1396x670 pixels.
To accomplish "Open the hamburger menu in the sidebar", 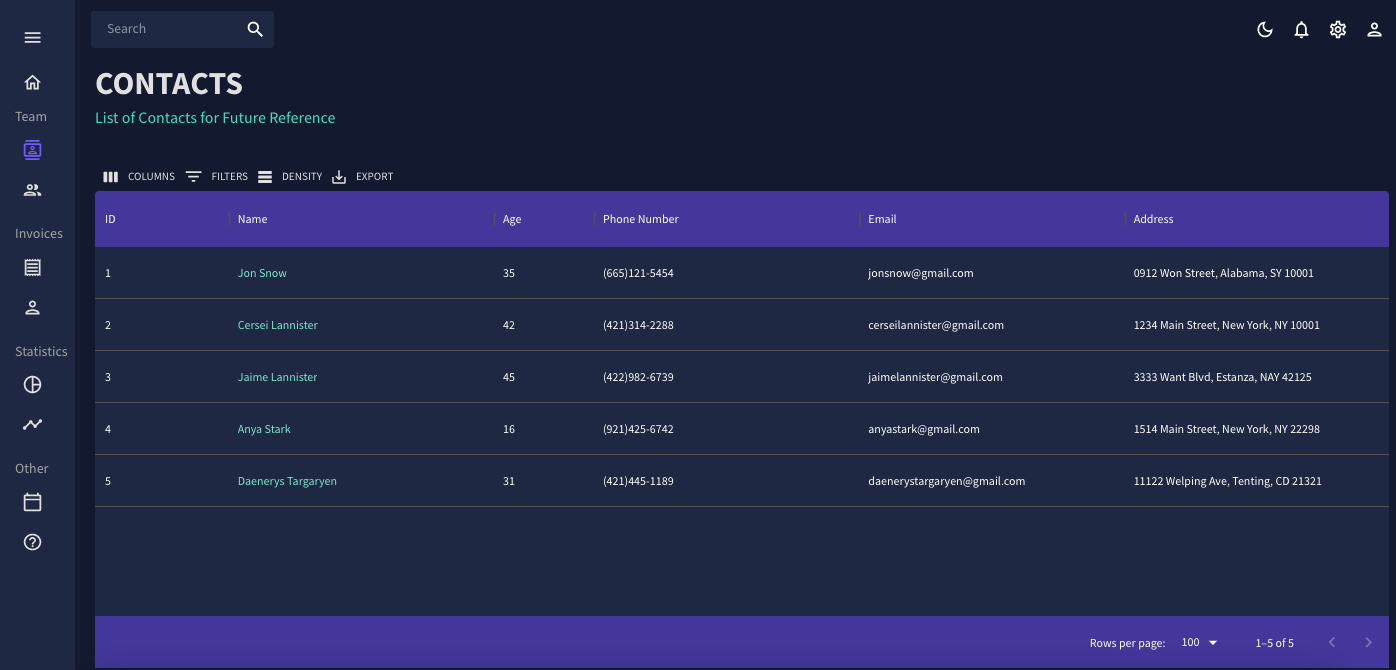I will 32,38.
